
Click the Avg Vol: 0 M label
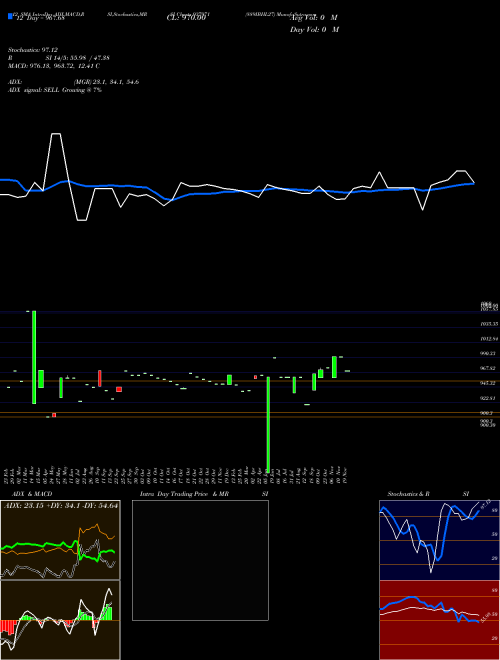click(314, 18)
